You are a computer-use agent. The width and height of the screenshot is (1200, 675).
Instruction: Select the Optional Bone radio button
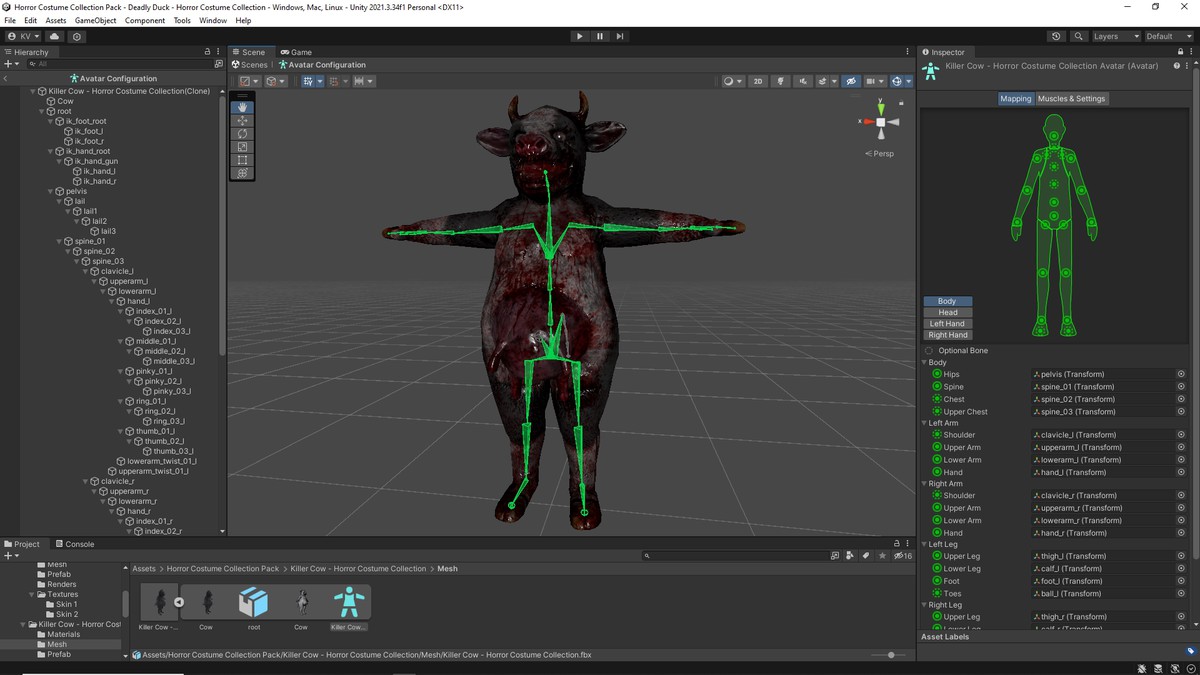click(x=930, y=350)
